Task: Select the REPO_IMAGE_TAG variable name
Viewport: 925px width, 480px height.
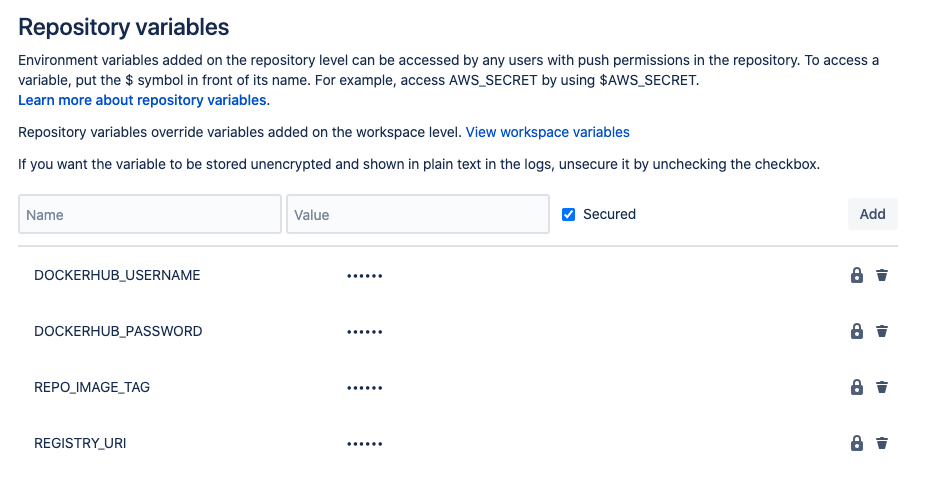Action: [92, 387]
